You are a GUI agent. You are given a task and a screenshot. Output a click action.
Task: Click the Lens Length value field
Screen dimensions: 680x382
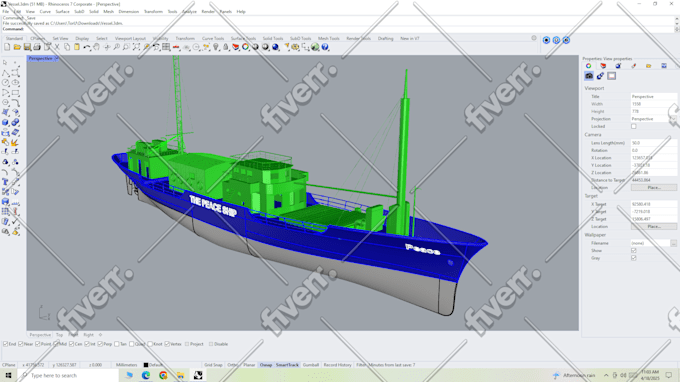click(654, 143)
